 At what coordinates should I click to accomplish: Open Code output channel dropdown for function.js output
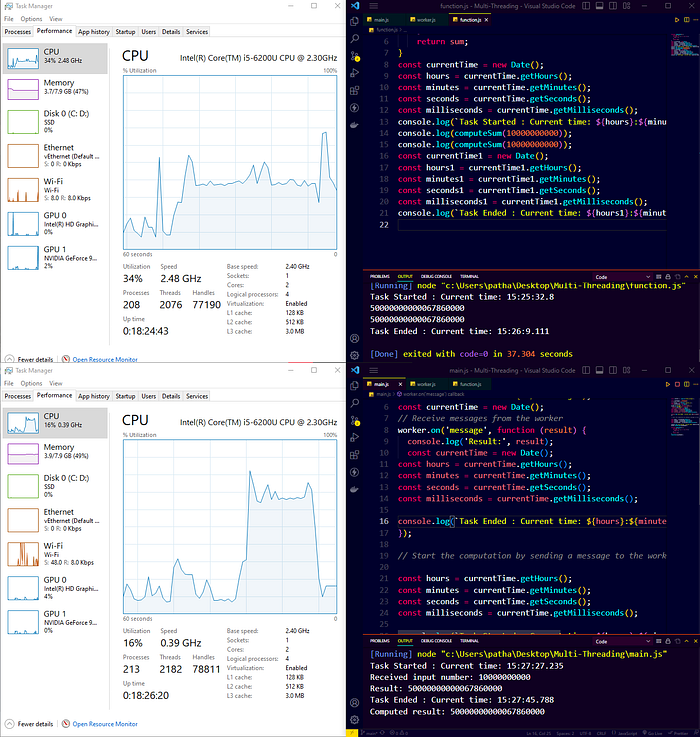pos(622,277)
